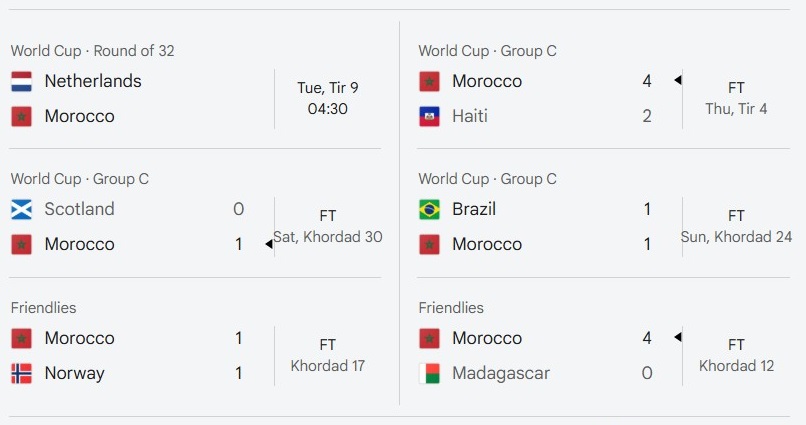
Task: Click Morocco flag in Round of 32 match
Action: [x=22, y=116]
